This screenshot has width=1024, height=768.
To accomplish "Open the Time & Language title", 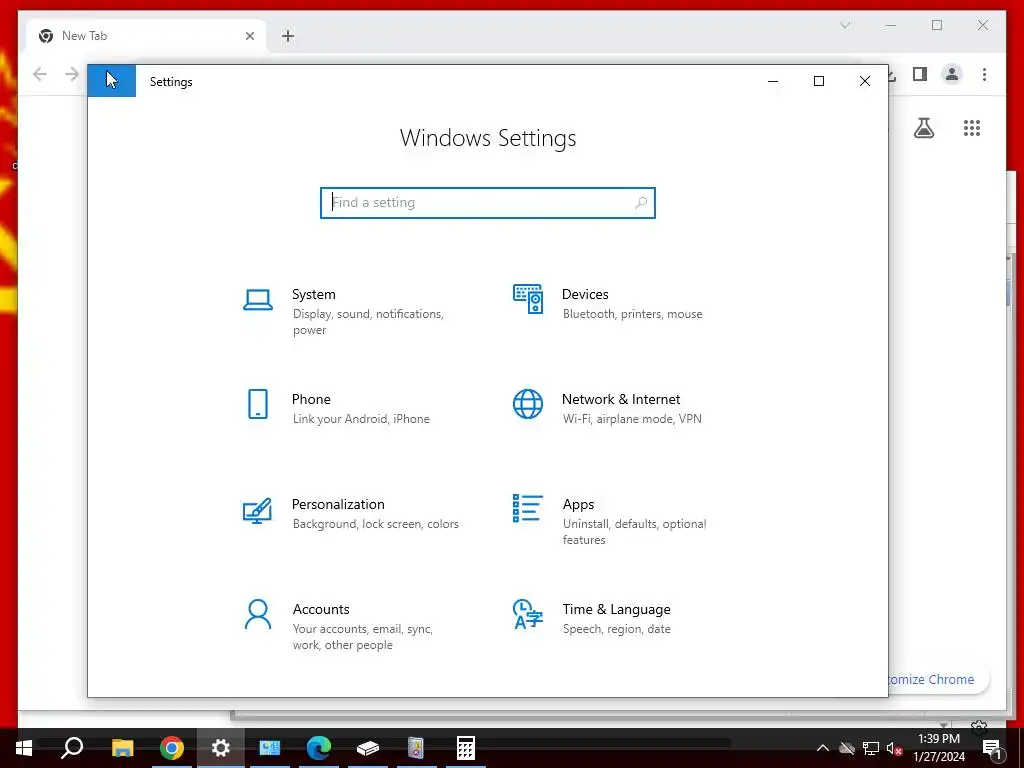I will pos(616,609).
